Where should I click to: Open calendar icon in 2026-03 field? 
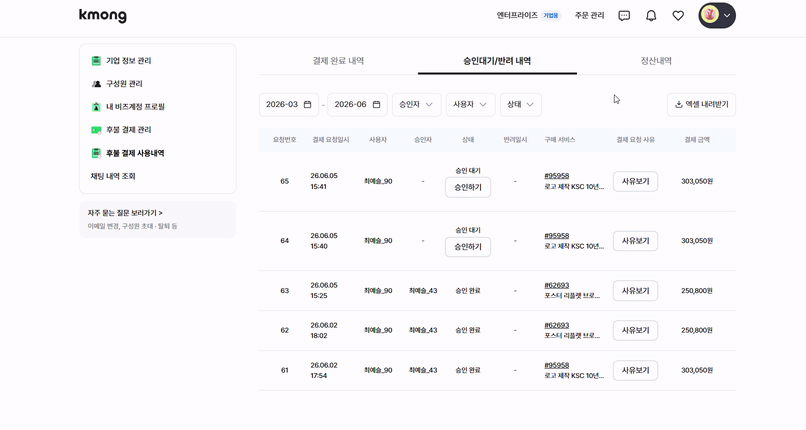click(307, 104)
